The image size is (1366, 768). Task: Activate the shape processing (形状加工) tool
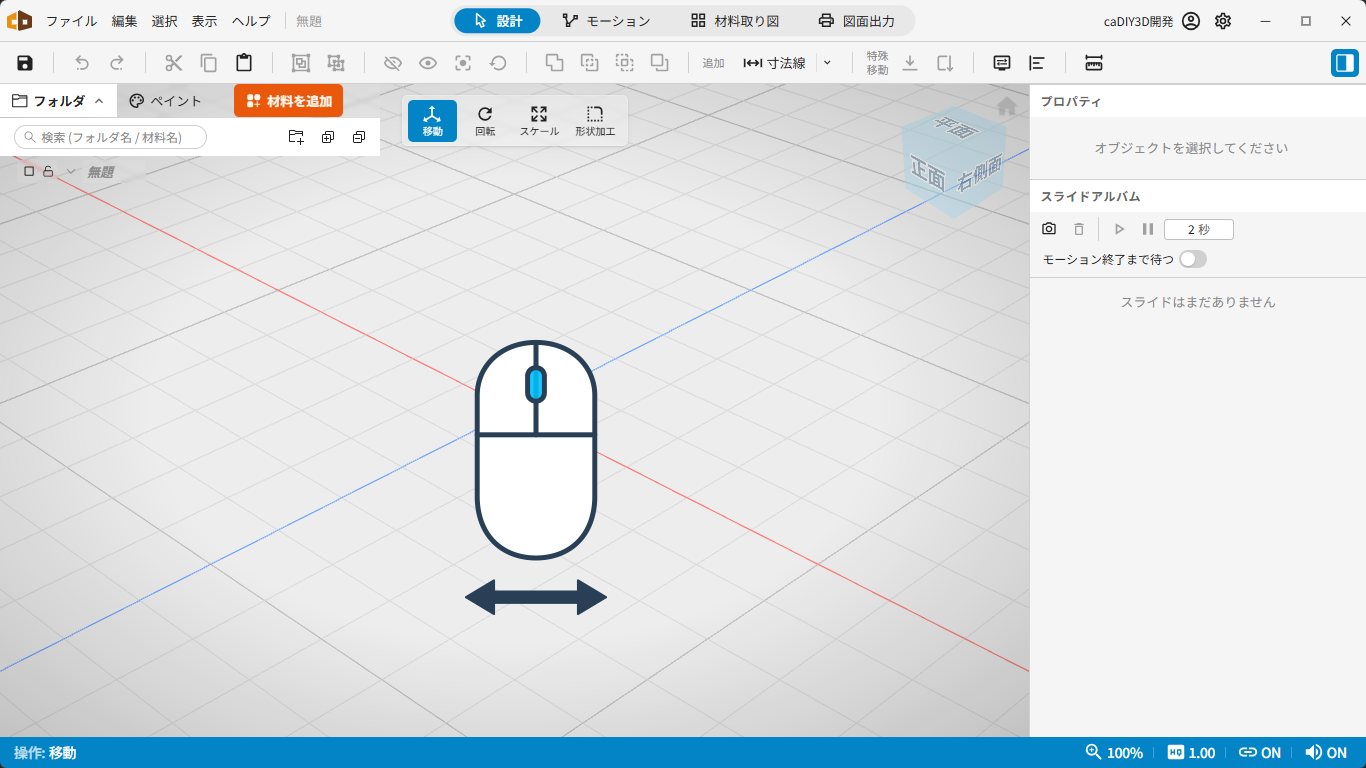(x=595, y=121)
